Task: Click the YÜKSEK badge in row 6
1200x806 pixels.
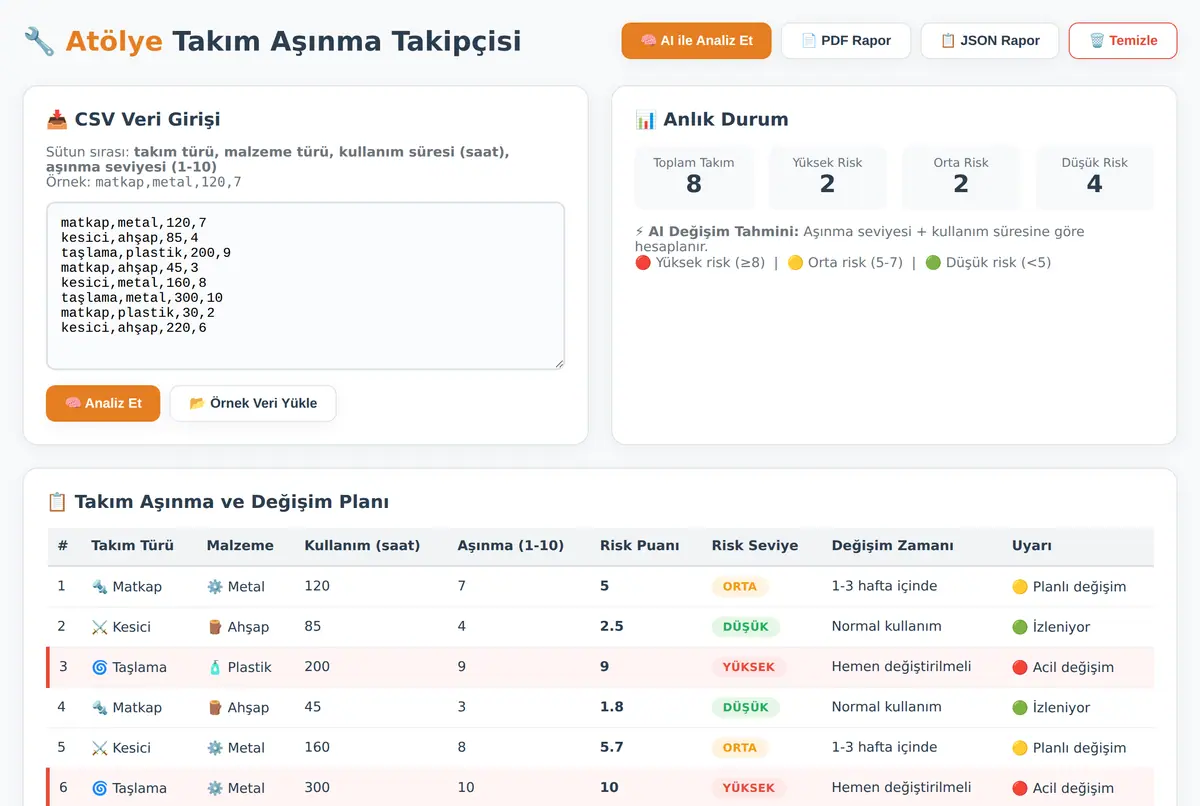Action: point(749,788)
